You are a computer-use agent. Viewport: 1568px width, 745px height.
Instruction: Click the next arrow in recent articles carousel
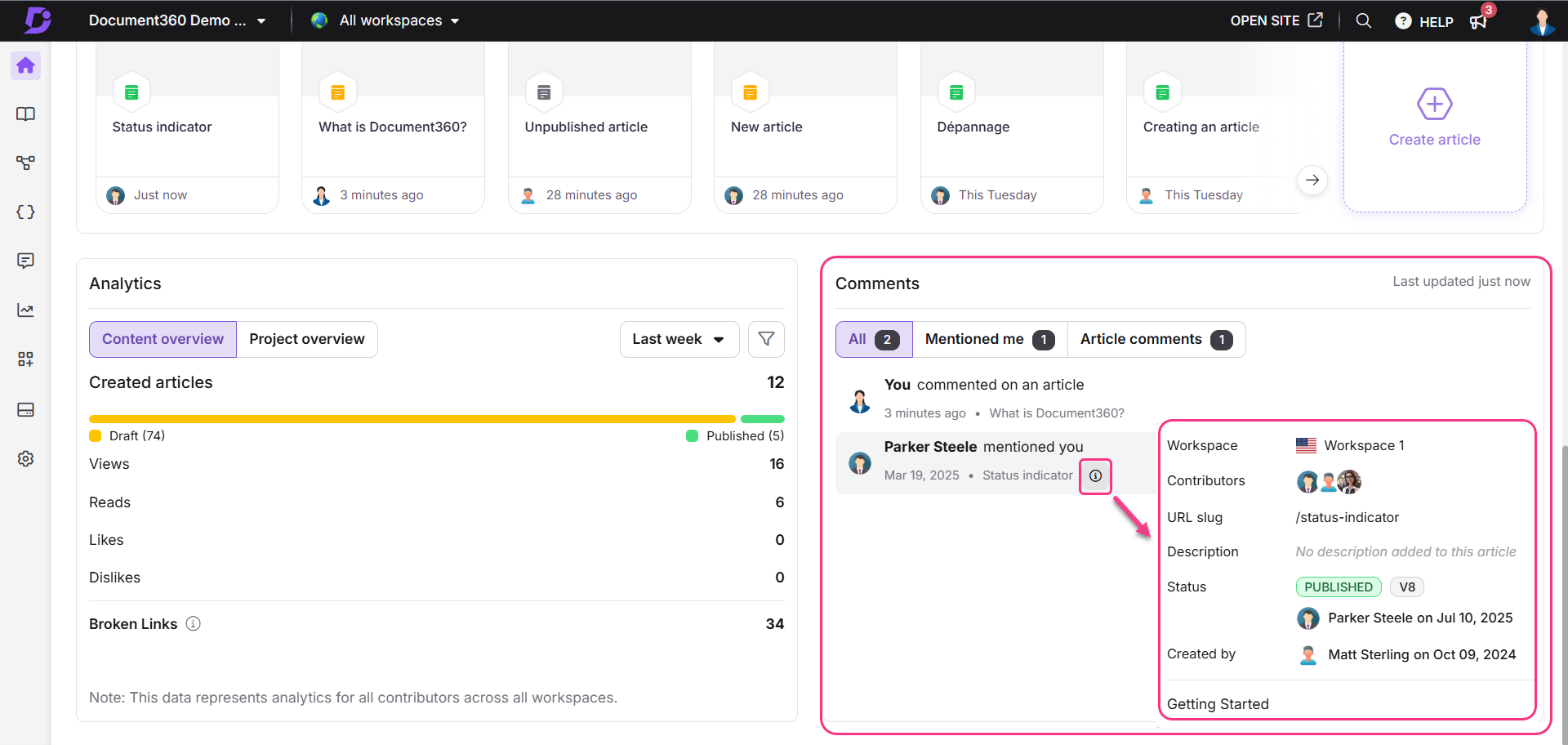pos(1312,181)
